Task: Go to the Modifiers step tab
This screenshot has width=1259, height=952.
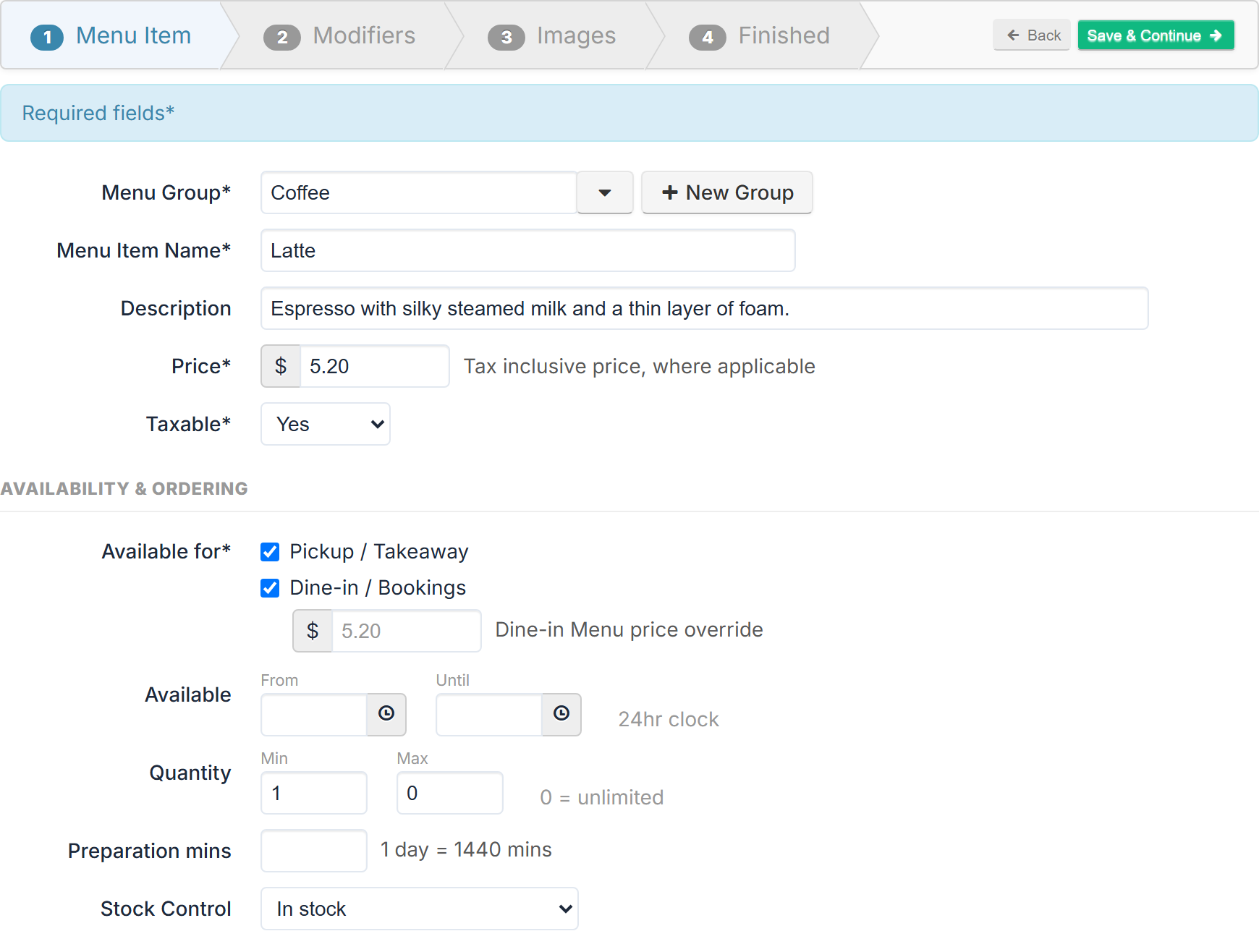Action: point(340,35)
